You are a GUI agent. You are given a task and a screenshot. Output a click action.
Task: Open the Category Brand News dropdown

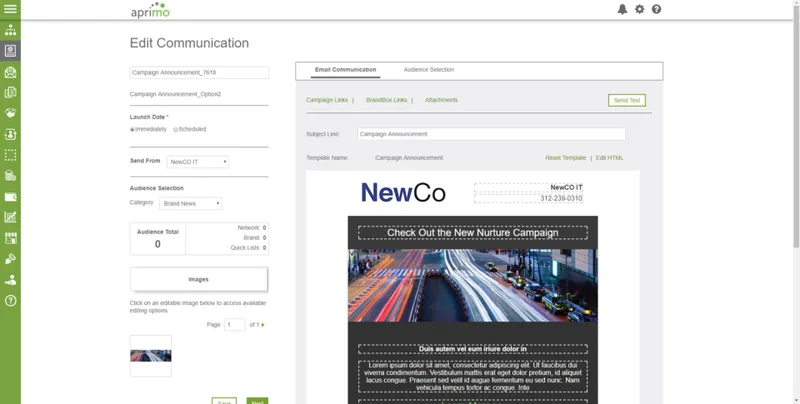coord(191,204)
